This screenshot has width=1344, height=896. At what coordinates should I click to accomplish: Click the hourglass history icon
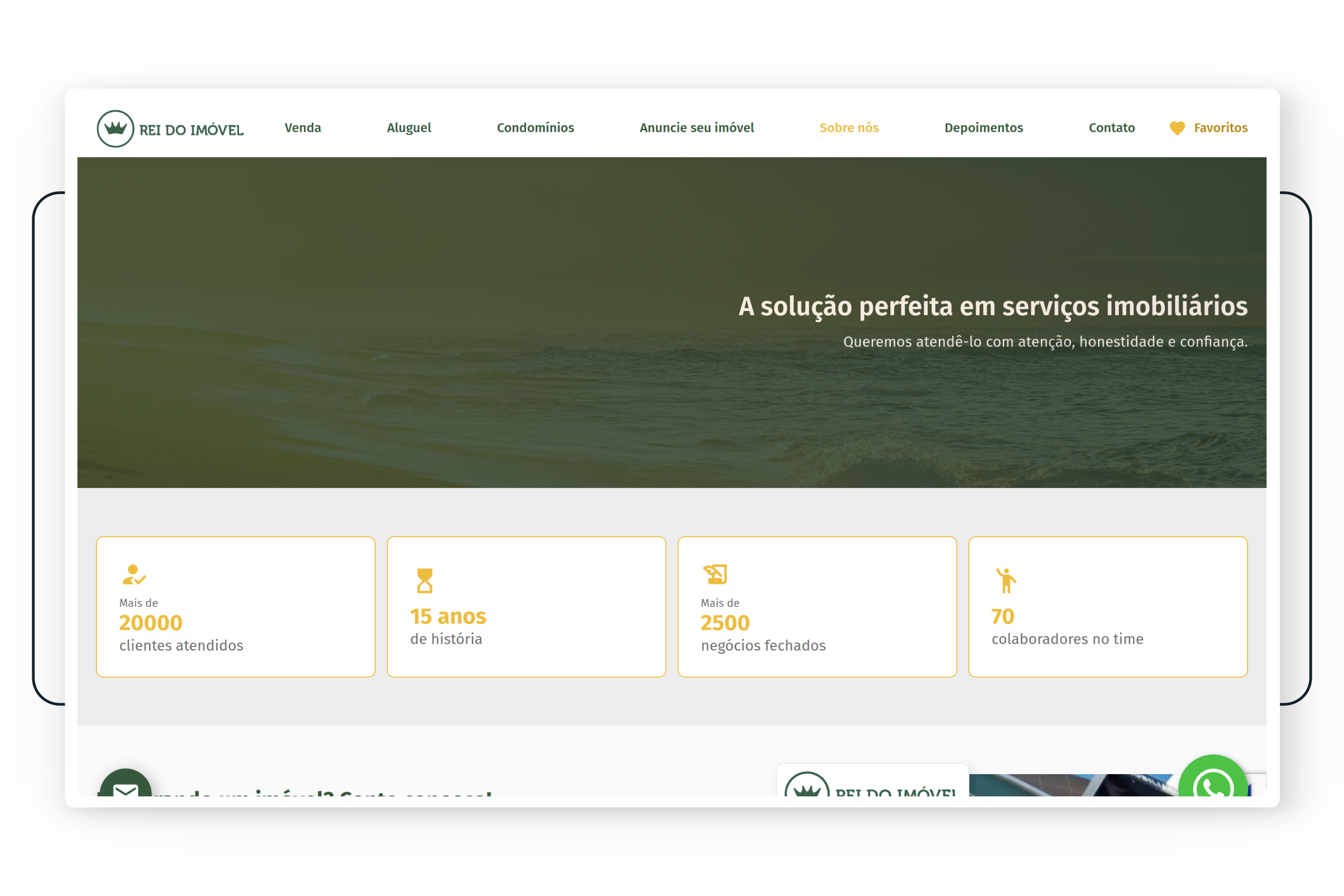(425, 581)
